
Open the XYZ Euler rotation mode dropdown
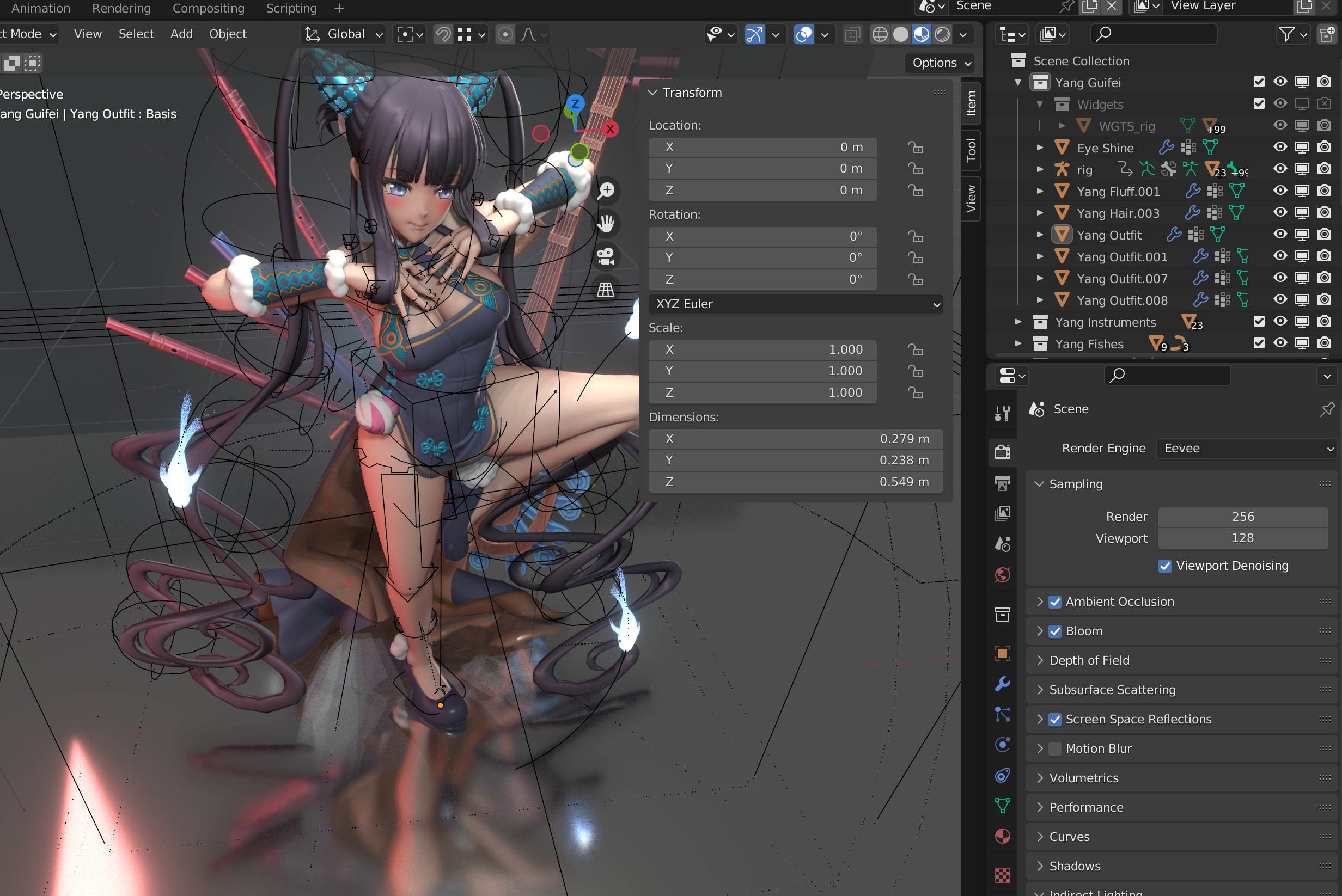coord(795,304)
